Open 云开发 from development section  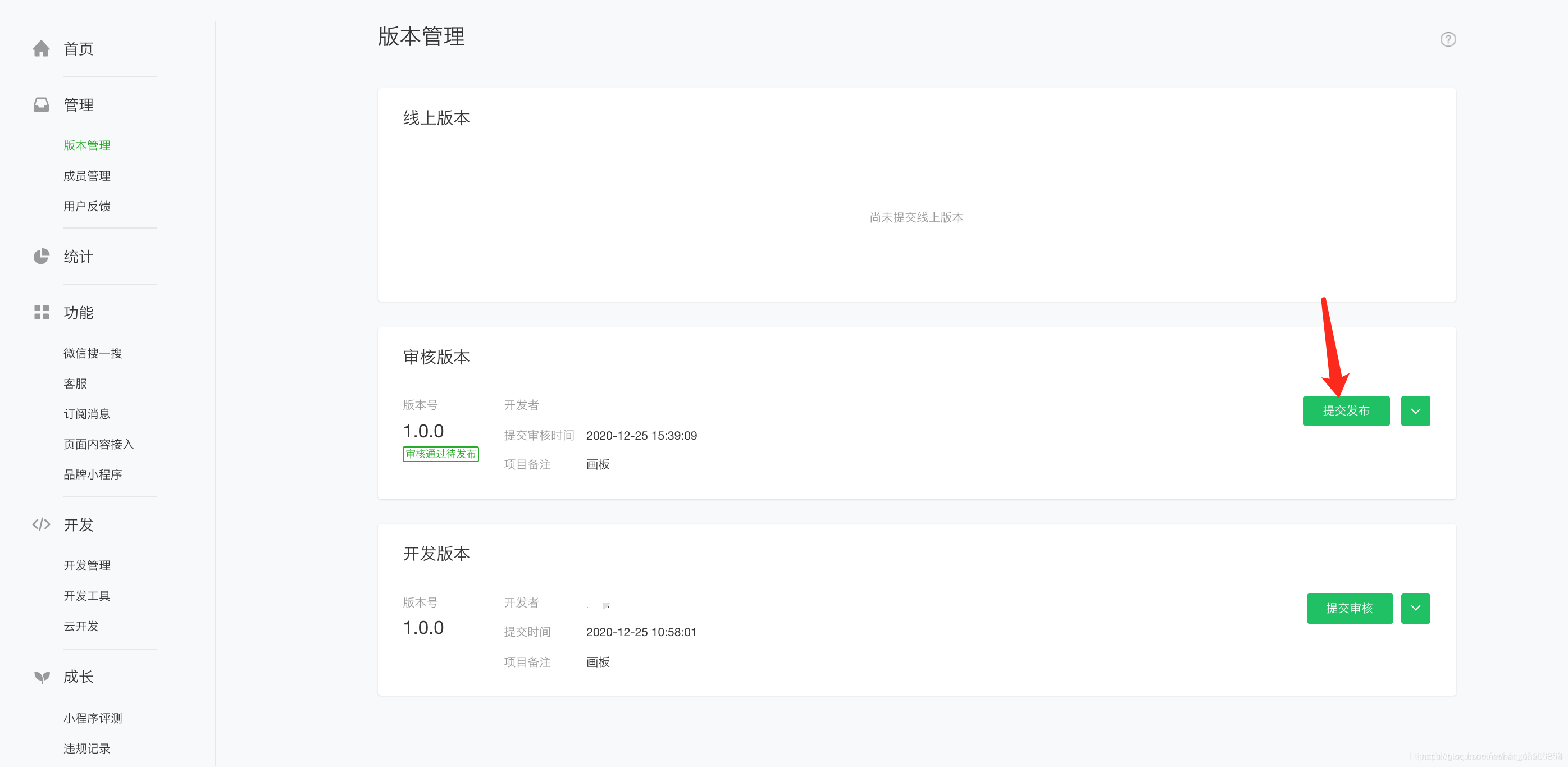point(81,627)
